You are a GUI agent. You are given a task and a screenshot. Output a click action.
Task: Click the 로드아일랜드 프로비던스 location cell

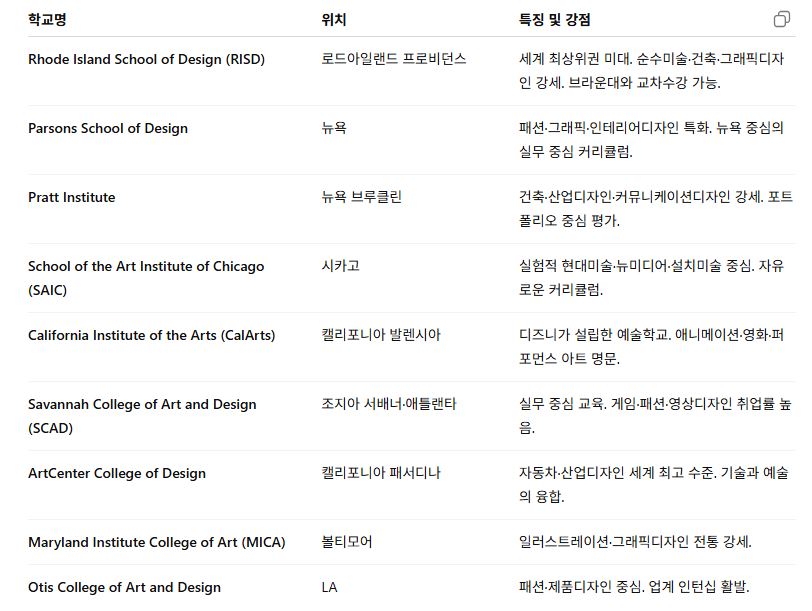pyautogui.click(x=393, y=59)
